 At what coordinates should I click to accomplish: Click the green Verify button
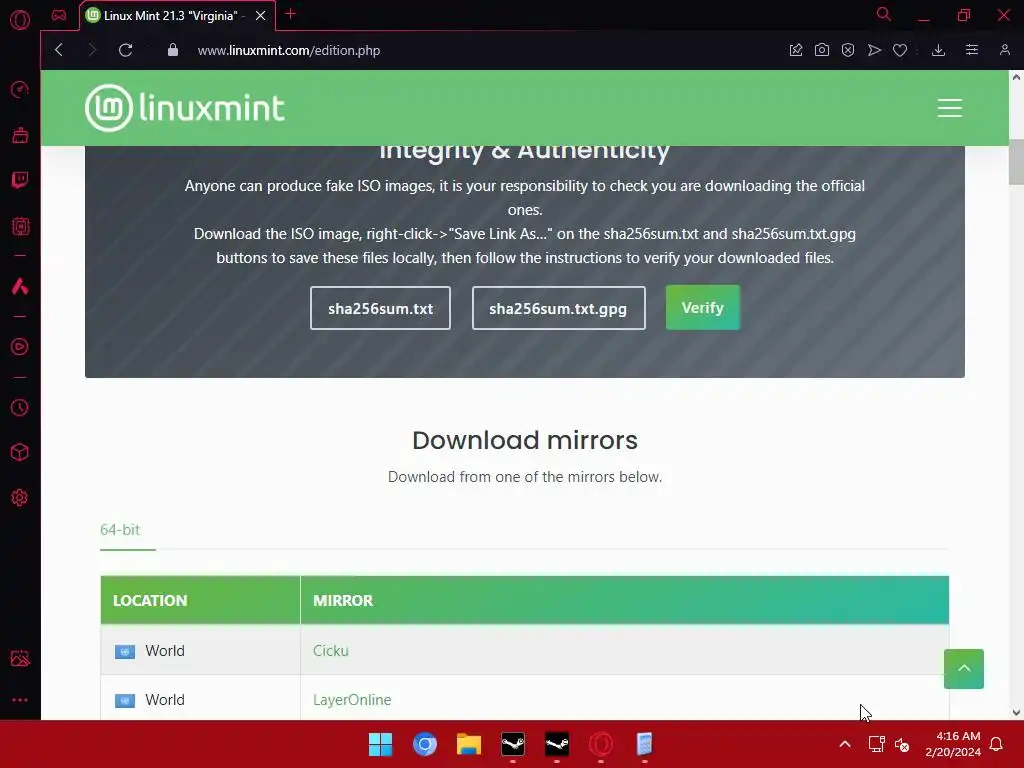[x=703, y=308]
